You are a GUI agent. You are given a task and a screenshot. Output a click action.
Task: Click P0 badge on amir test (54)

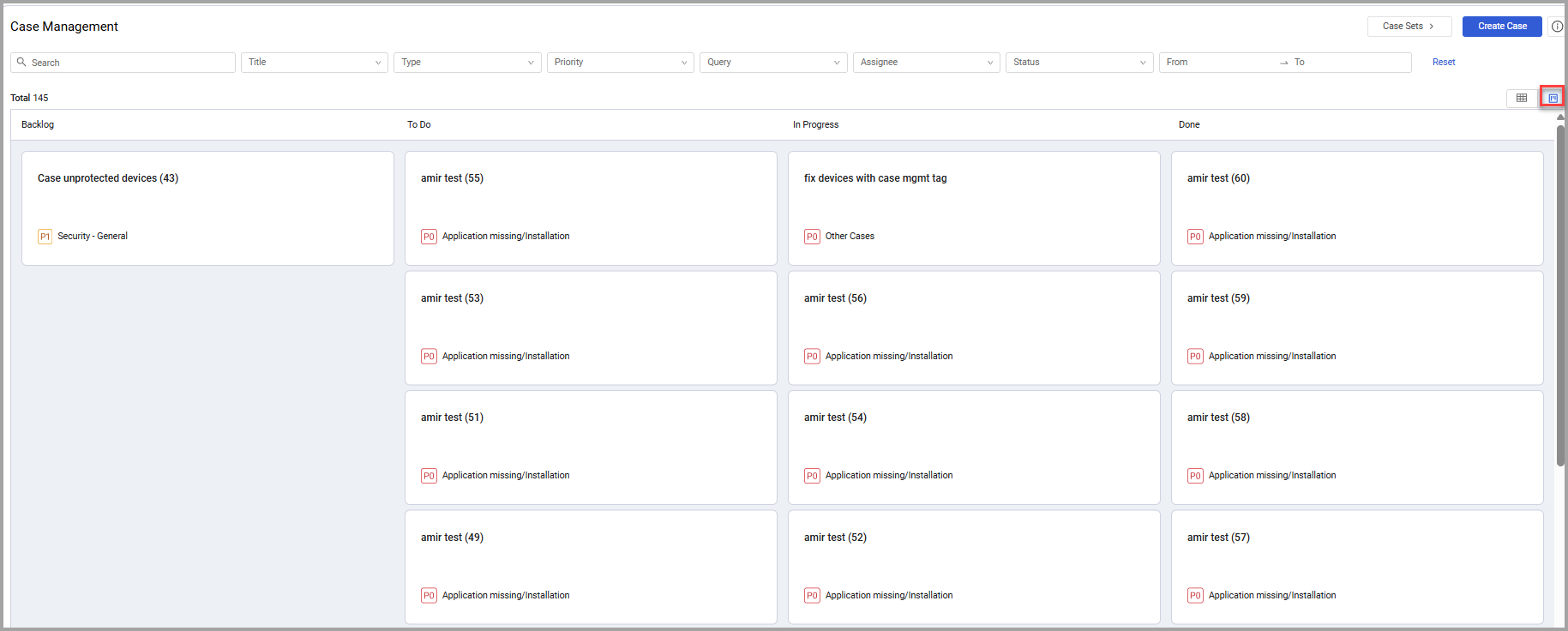tap(812, 476)
